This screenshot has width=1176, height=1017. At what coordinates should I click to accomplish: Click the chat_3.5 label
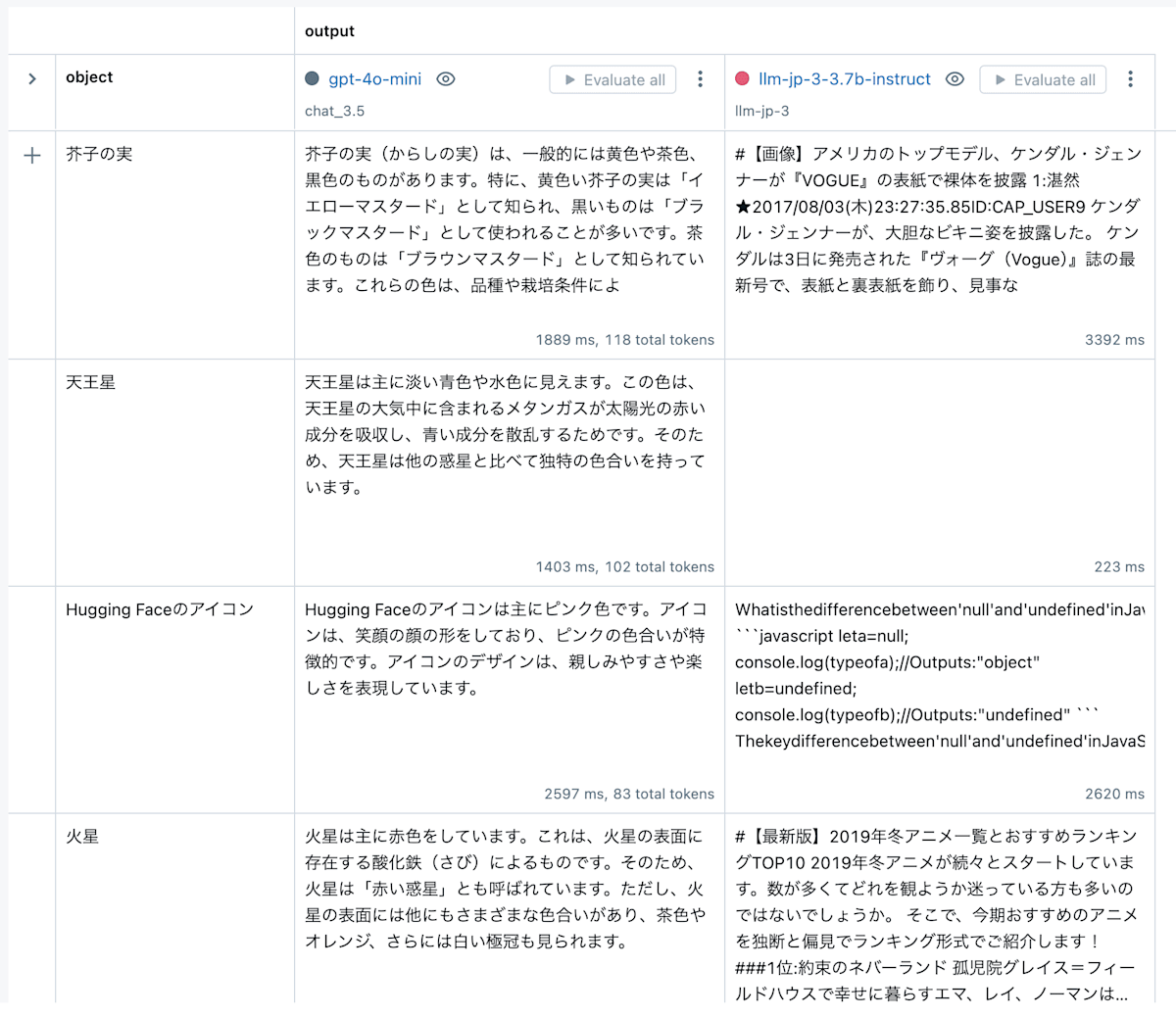334,111
